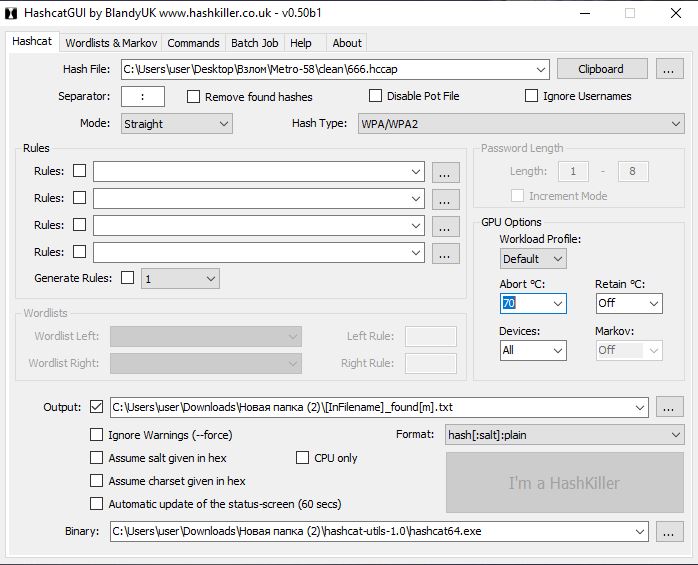Viewport: 698px width, 565px height.
Task: Open the Batch Job tab
Action: click(254, 43)
